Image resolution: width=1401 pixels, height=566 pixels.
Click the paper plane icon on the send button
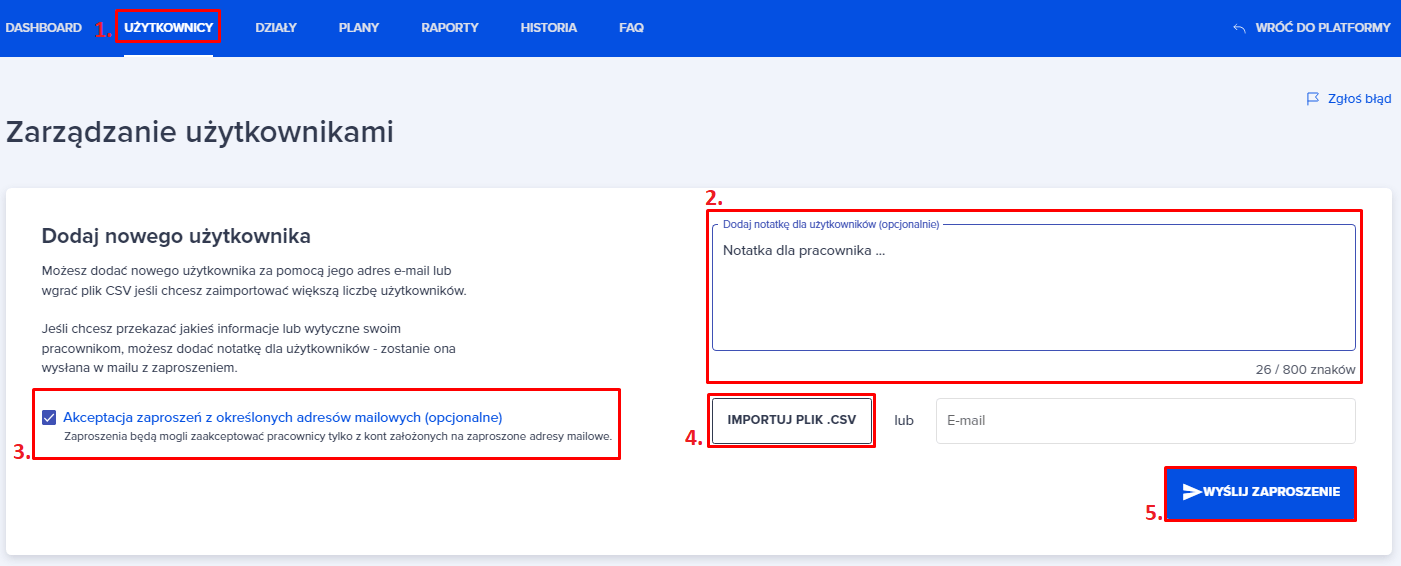coord(1191,492)
